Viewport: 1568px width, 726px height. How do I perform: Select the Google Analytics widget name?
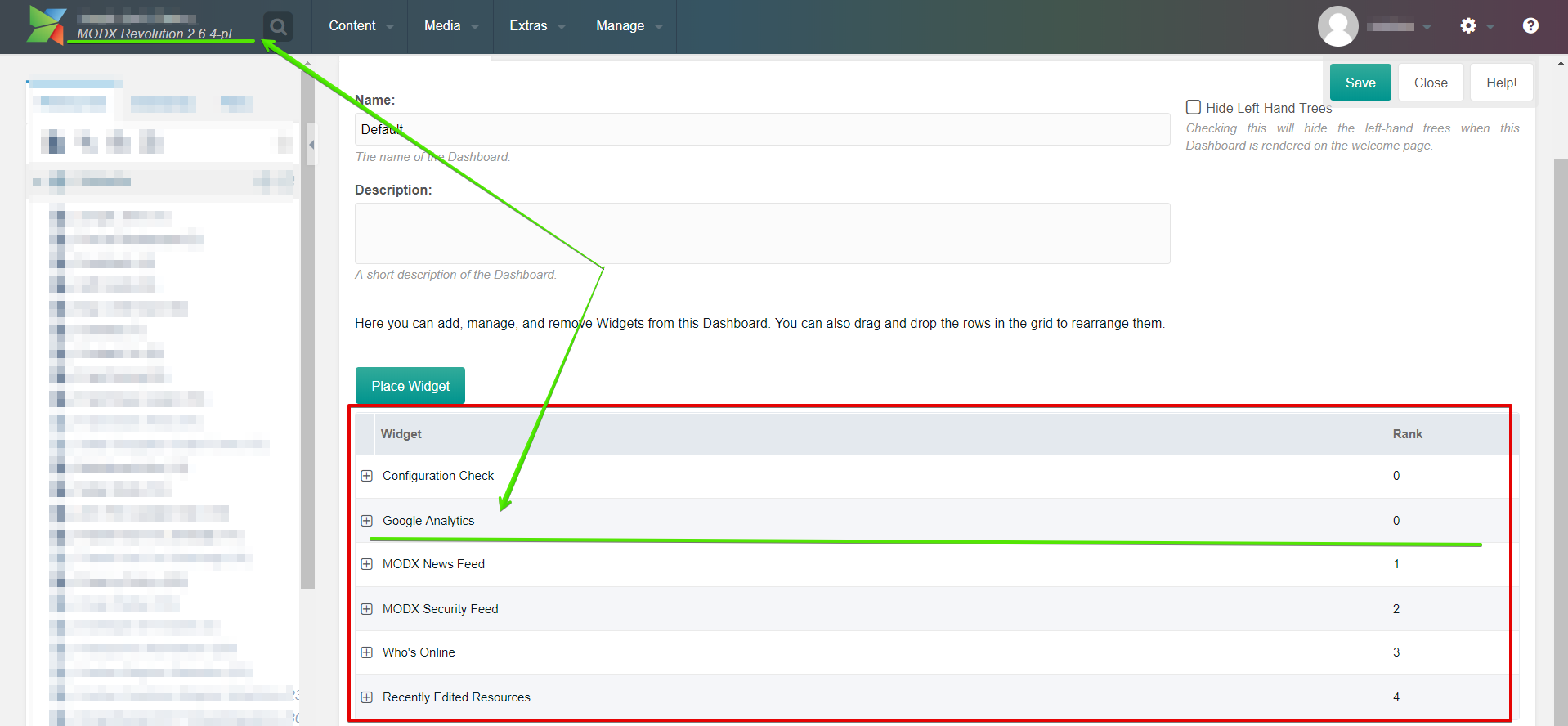pos(428,521)
